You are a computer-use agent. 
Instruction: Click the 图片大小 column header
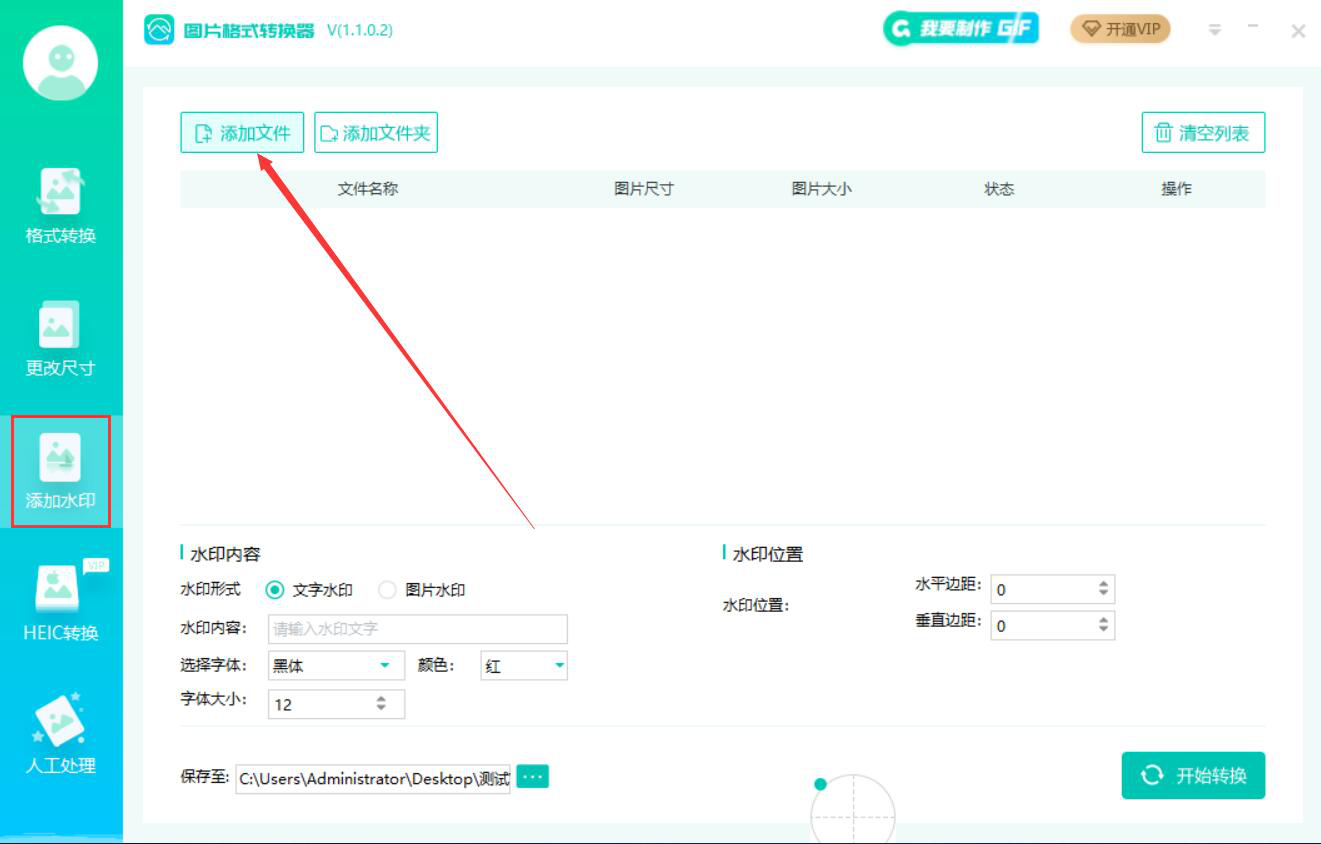(x=822, y=189)
